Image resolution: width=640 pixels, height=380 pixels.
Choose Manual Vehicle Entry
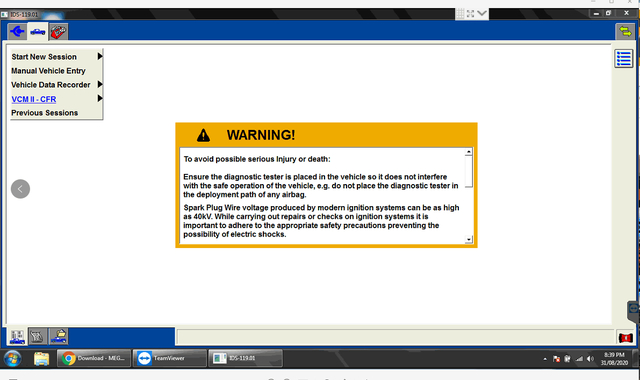49,71
